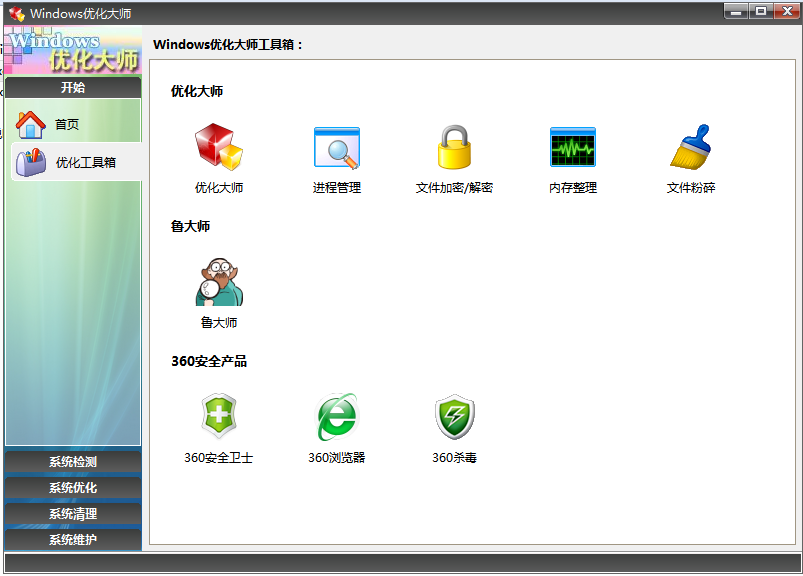
Task: Click the 文件加密/解密 label text
Action: click(x=454, y=188)
